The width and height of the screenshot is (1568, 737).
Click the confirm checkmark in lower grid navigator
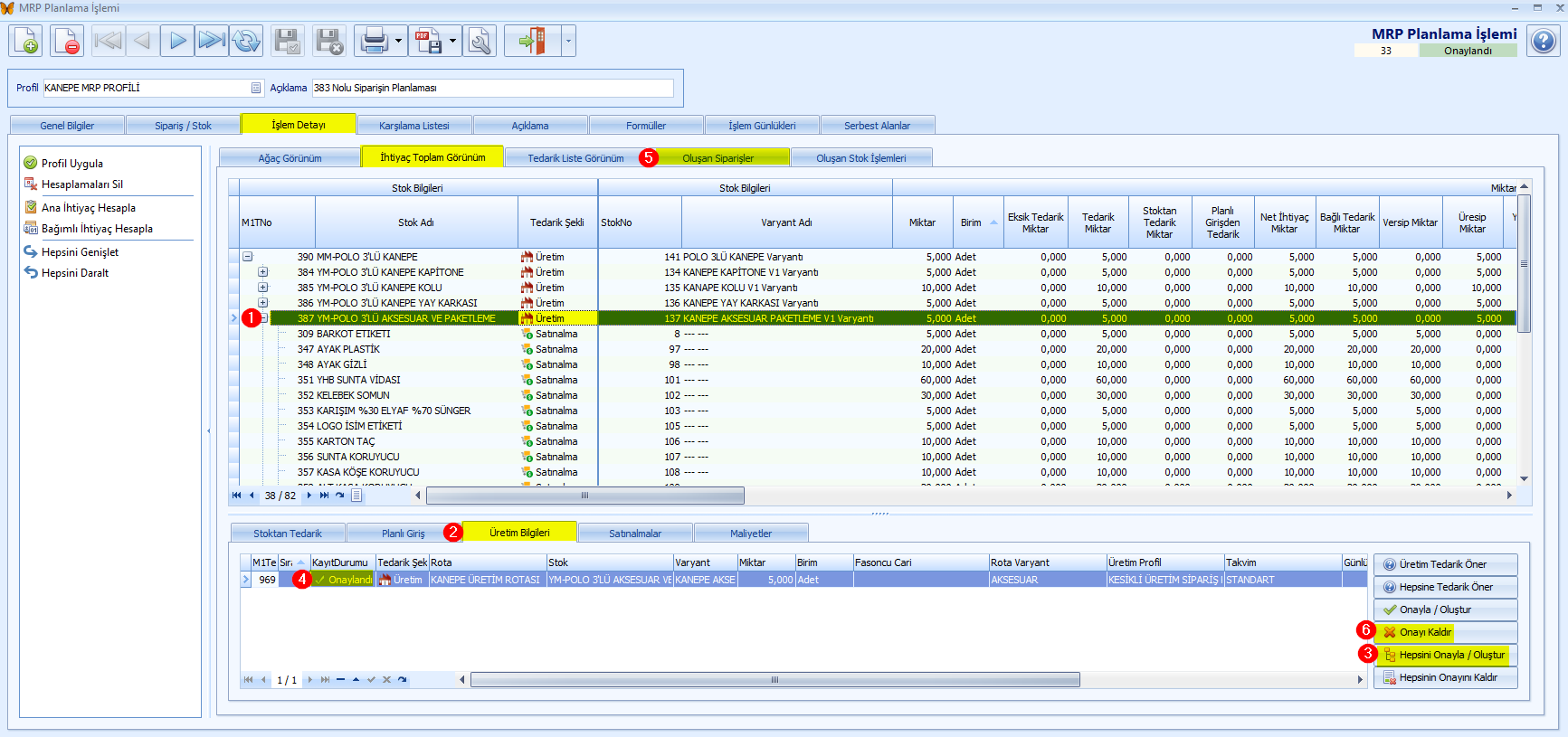click(371, 679)
